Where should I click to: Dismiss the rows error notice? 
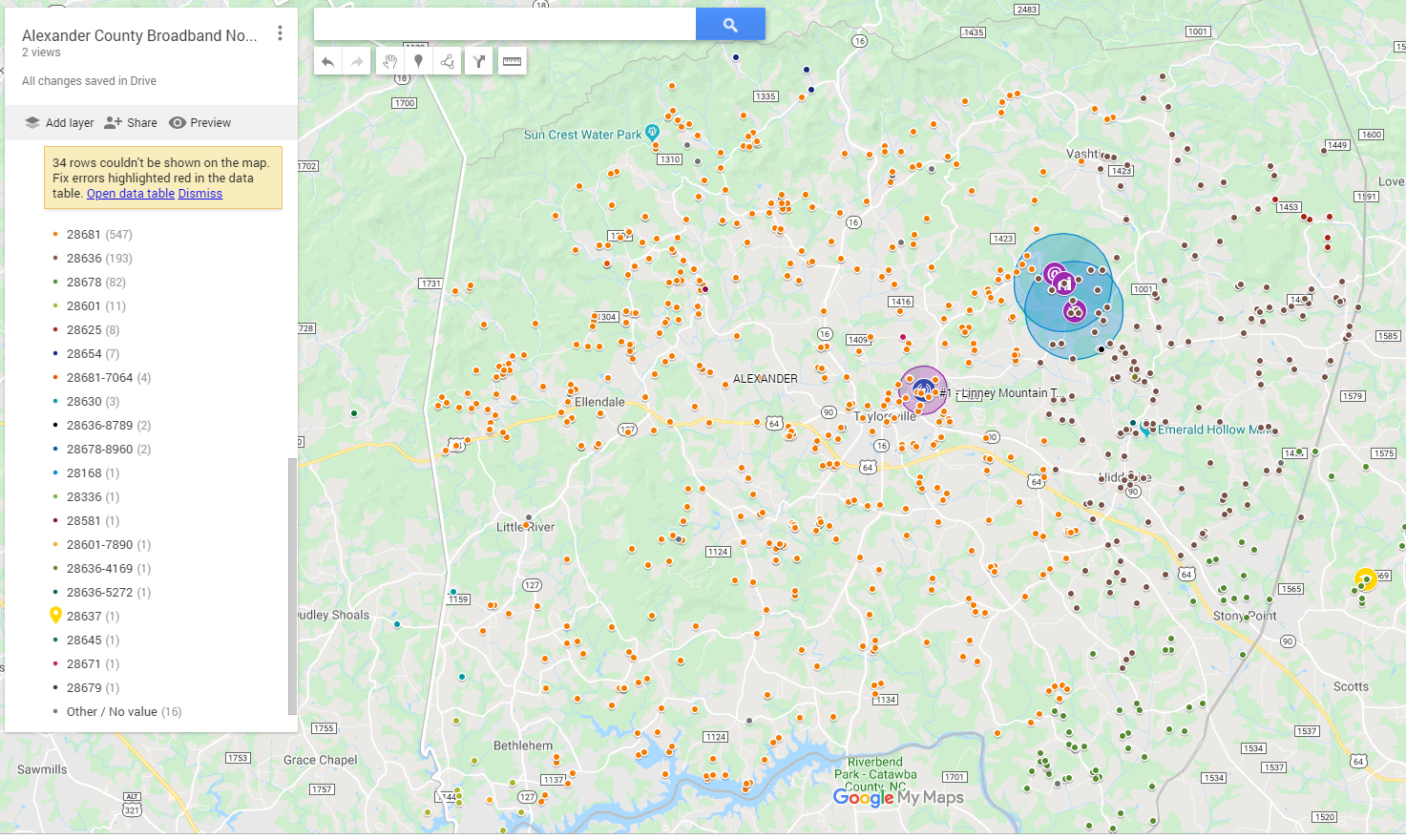pyautogui.click(x=200, y=194)
